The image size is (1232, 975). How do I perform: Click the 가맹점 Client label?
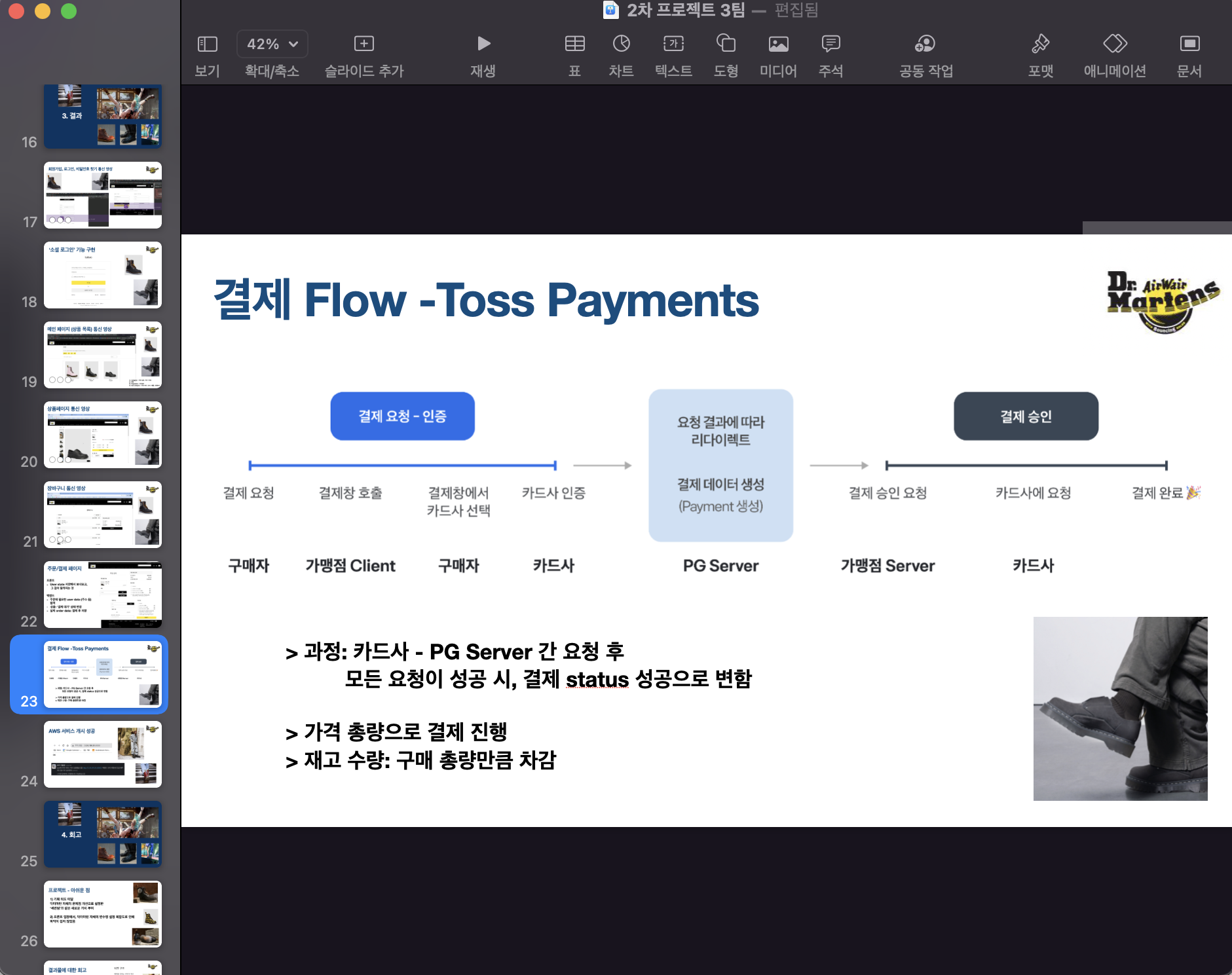tap(350, 566)
